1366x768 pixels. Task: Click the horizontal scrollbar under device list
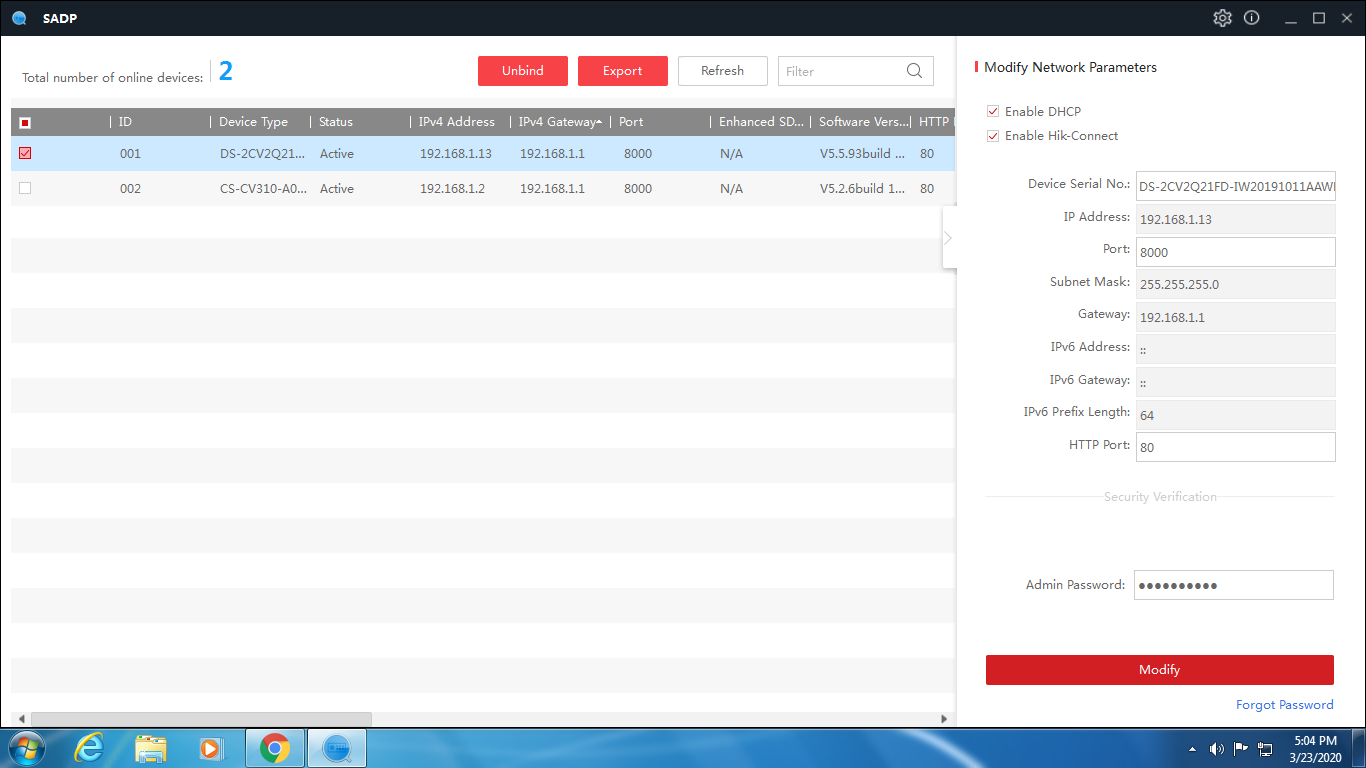click(201, 719)
